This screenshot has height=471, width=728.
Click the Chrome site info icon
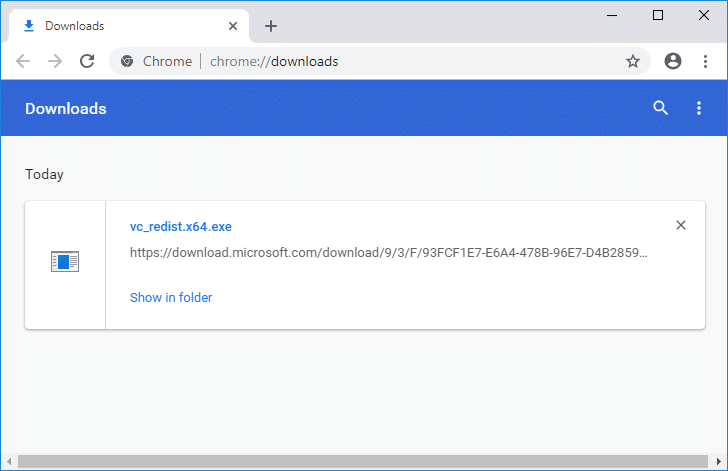(127, 61)
